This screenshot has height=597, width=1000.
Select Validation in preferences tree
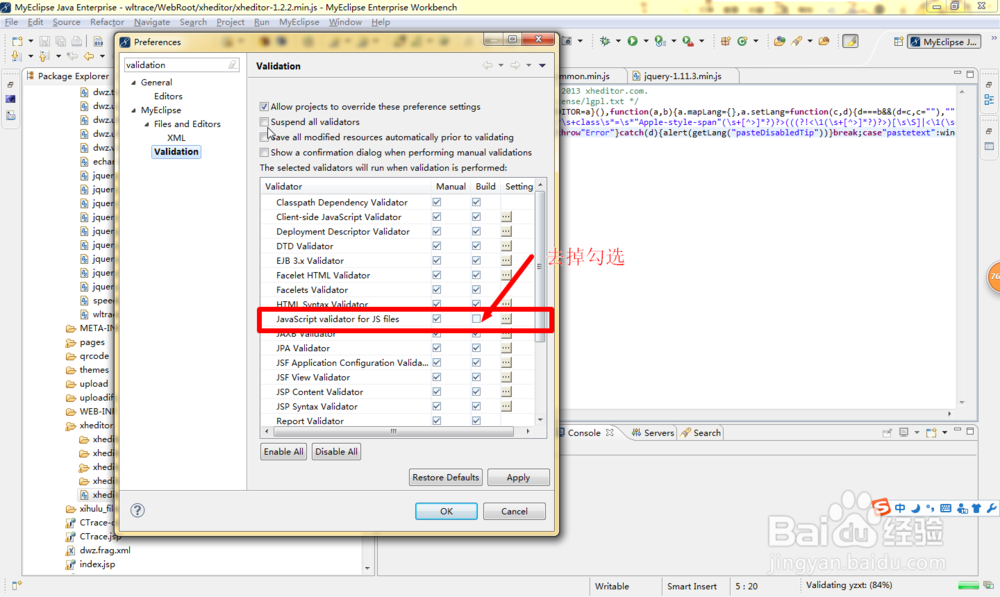(x=176, y=152)
